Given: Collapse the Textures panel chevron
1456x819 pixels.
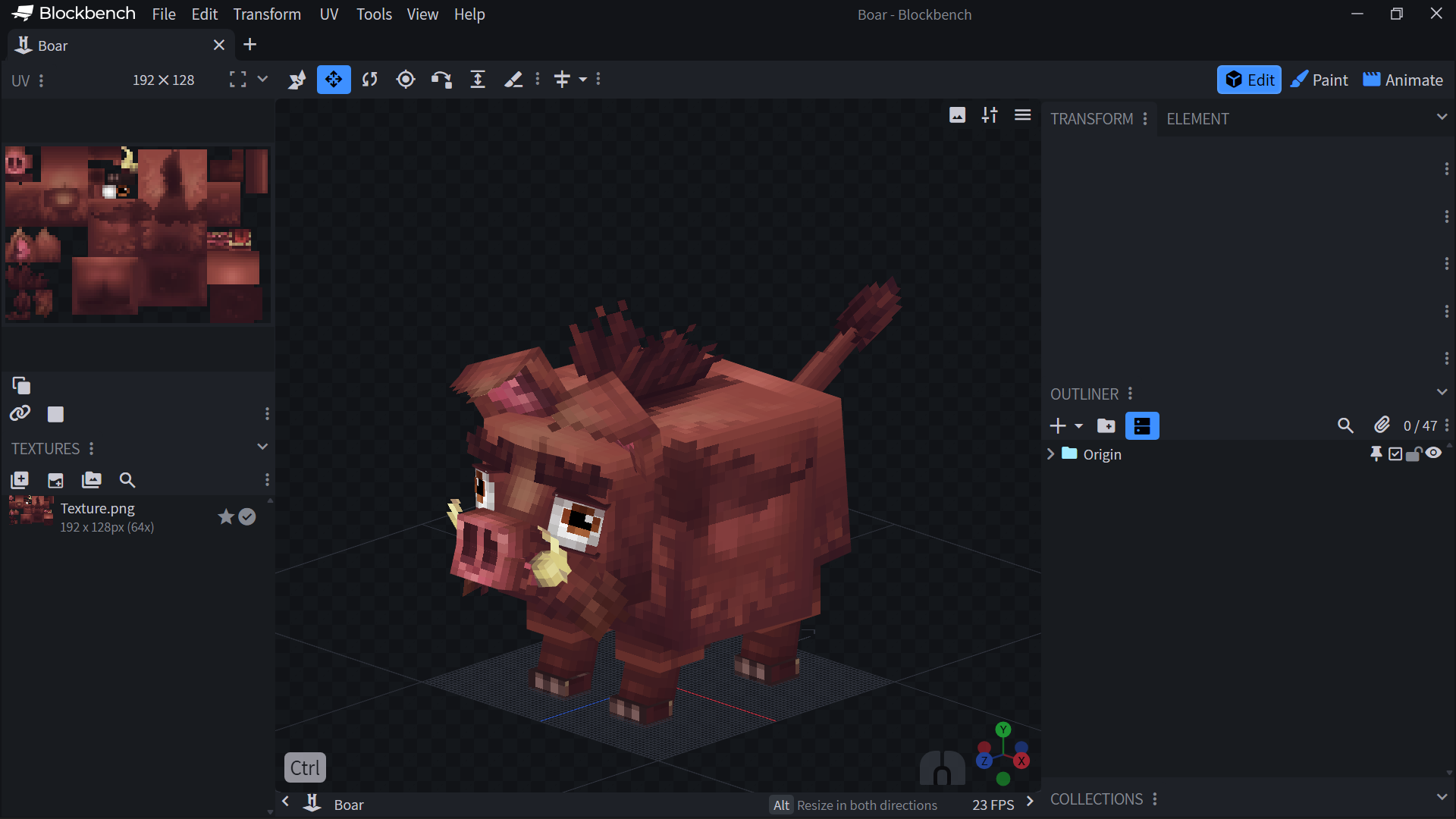Looking at the screenshot, I should 262,447.
